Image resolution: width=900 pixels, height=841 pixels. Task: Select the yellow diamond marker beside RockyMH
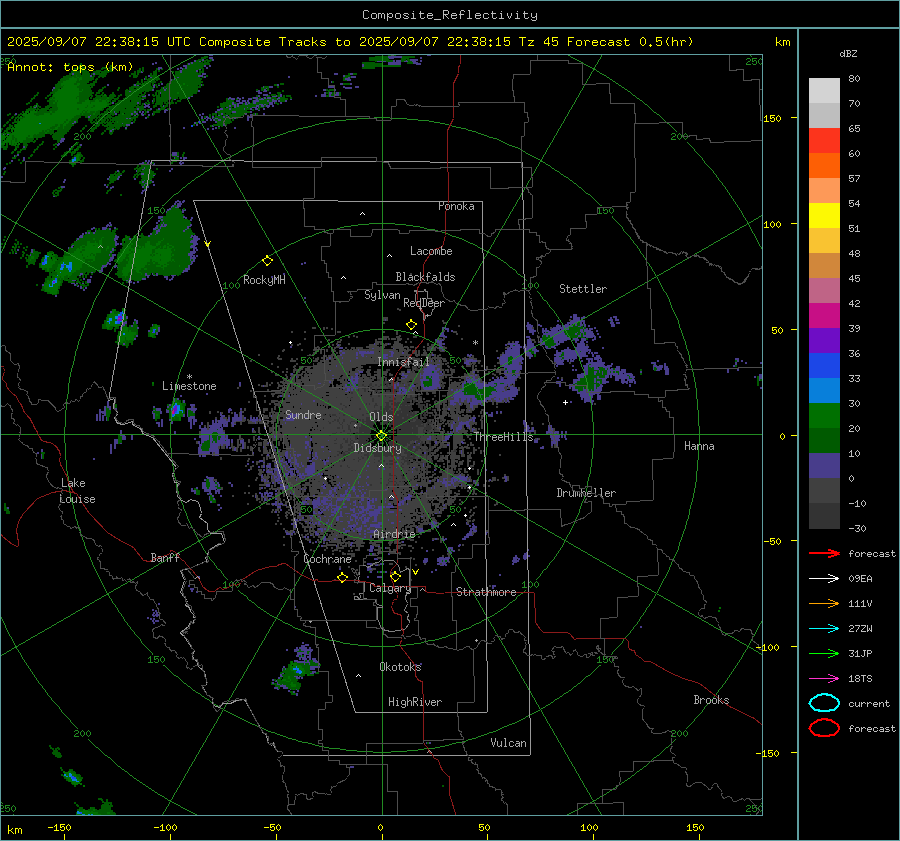[x=267, y=261]
